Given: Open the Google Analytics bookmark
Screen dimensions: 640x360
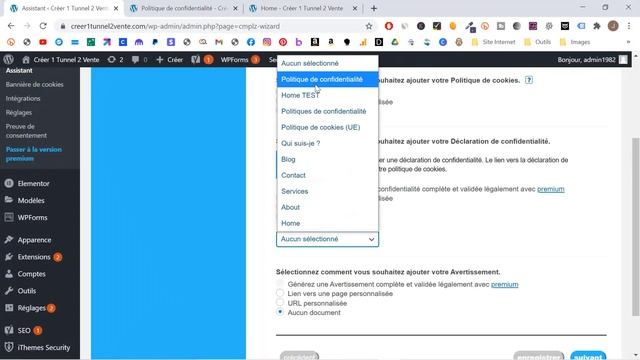Looking at the screenshot, I should [x=363, y=42].
